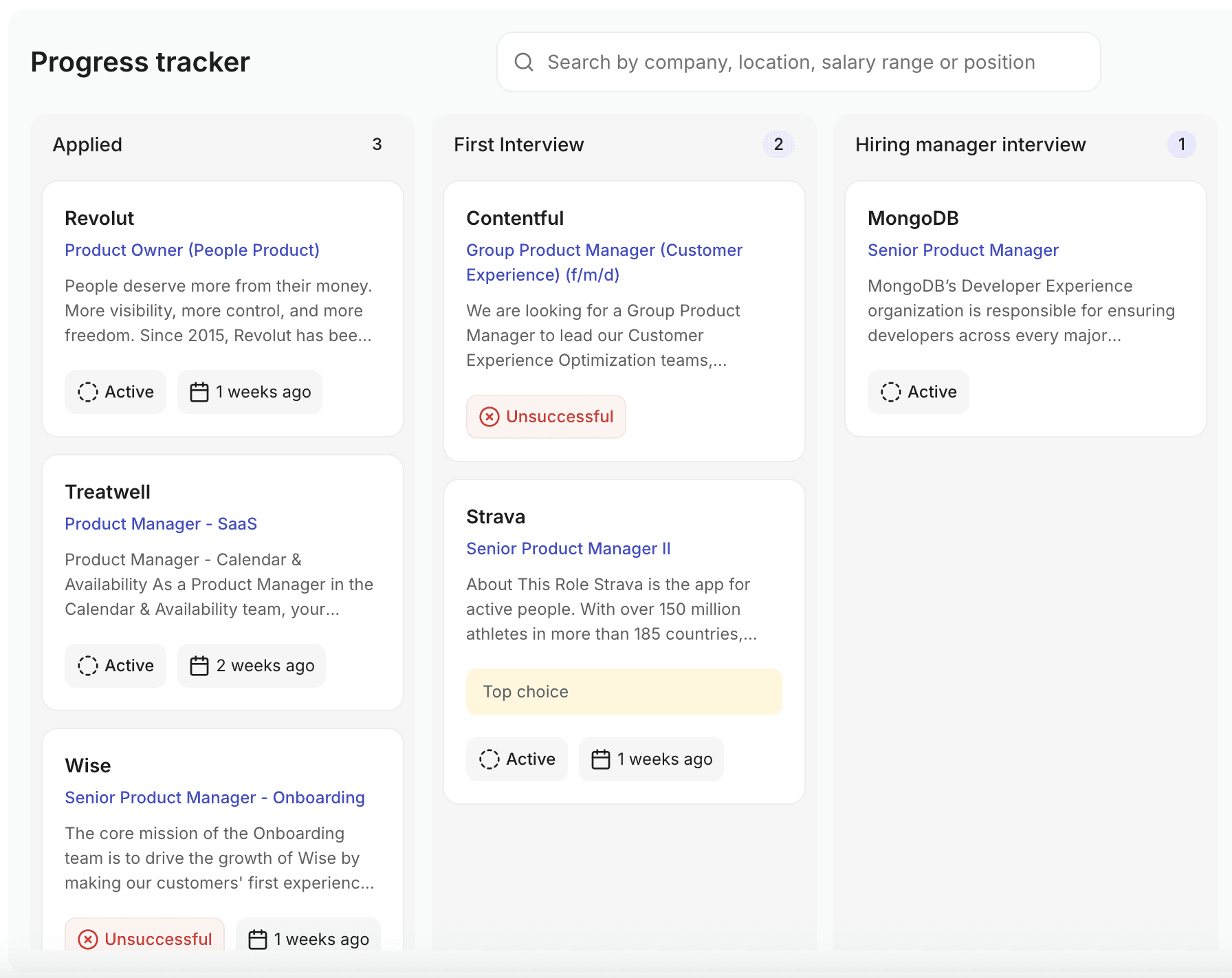
Task: Click the Top choice note on Strava
Action: (624, 692)
